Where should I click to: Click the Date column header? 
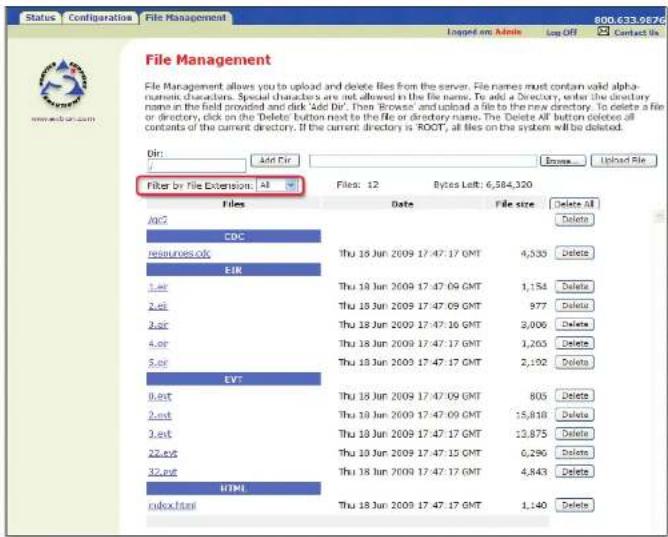coord(402,204)
